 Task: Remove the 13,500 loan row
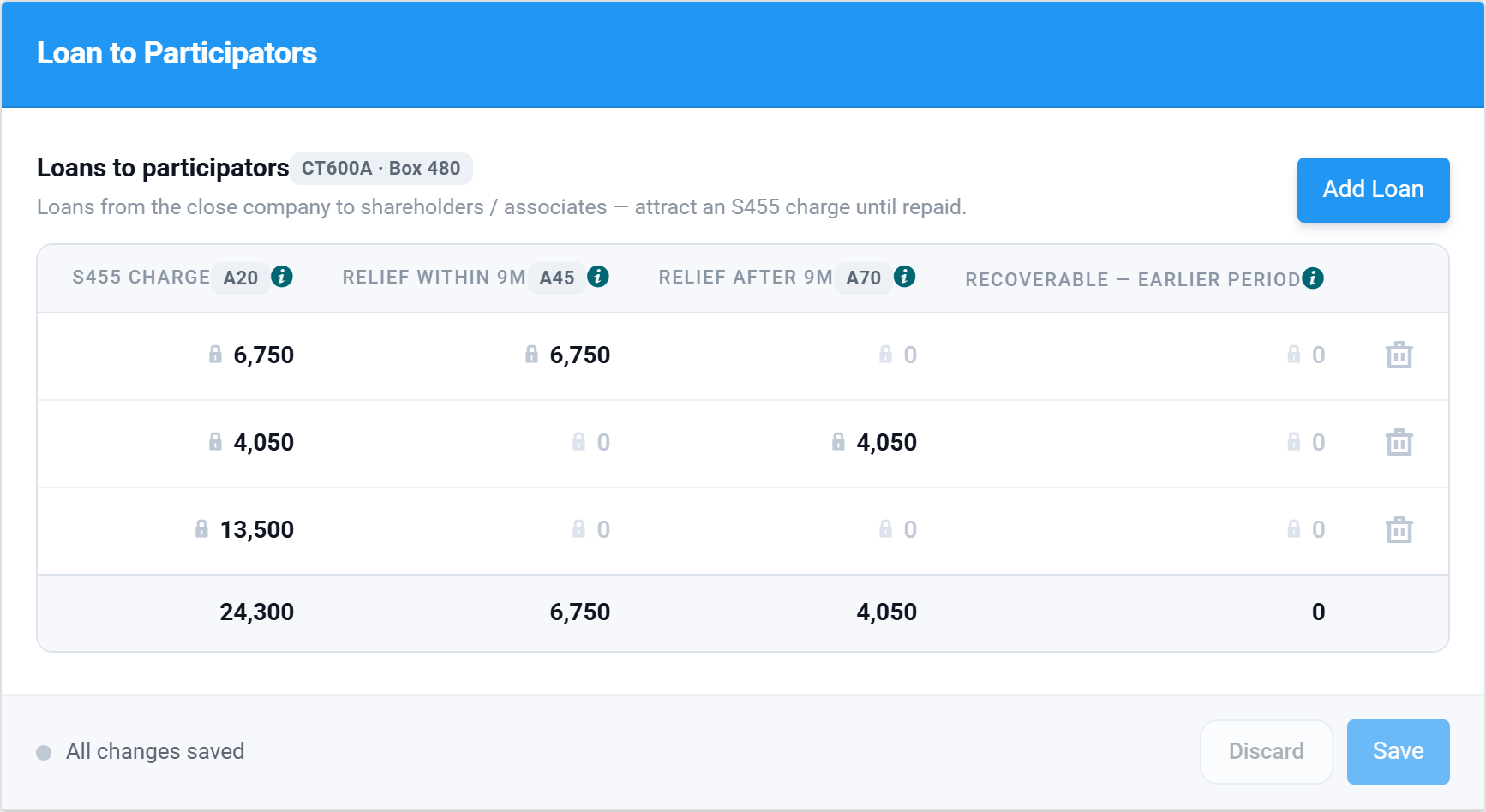pyautogui.click(x=1399, y=529)
